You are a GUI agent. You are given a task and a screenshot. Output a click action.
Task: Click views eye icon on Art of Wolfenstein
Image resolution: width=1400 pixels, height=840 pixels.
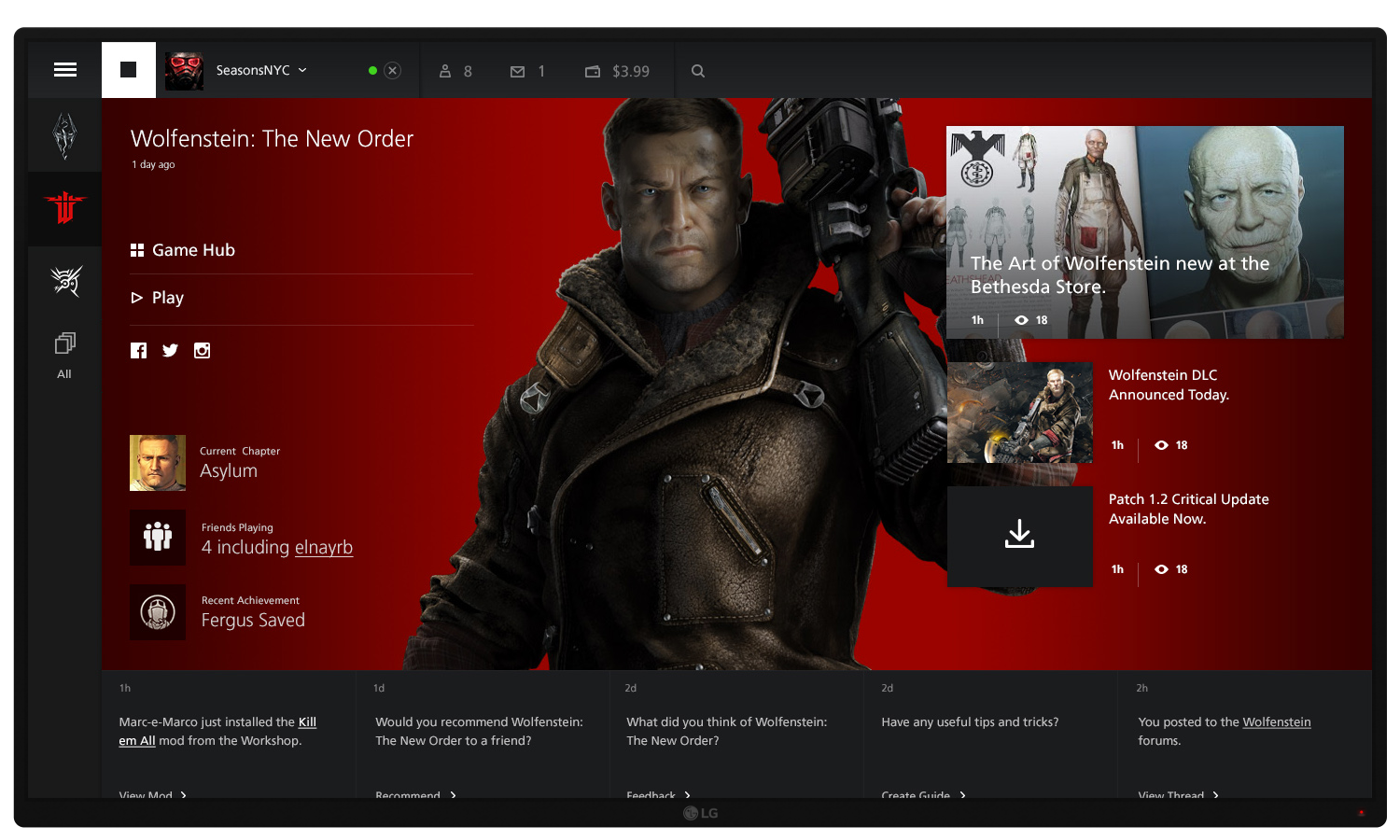pyautogui.click(x=1022, y=320)
